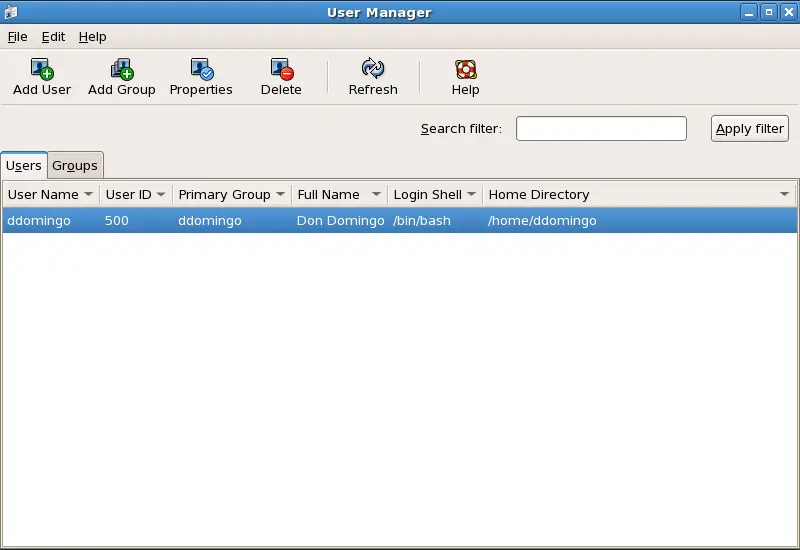This screenshot has width=800, height=550.
Task: Click the Apply filter button
Action: 749,129
